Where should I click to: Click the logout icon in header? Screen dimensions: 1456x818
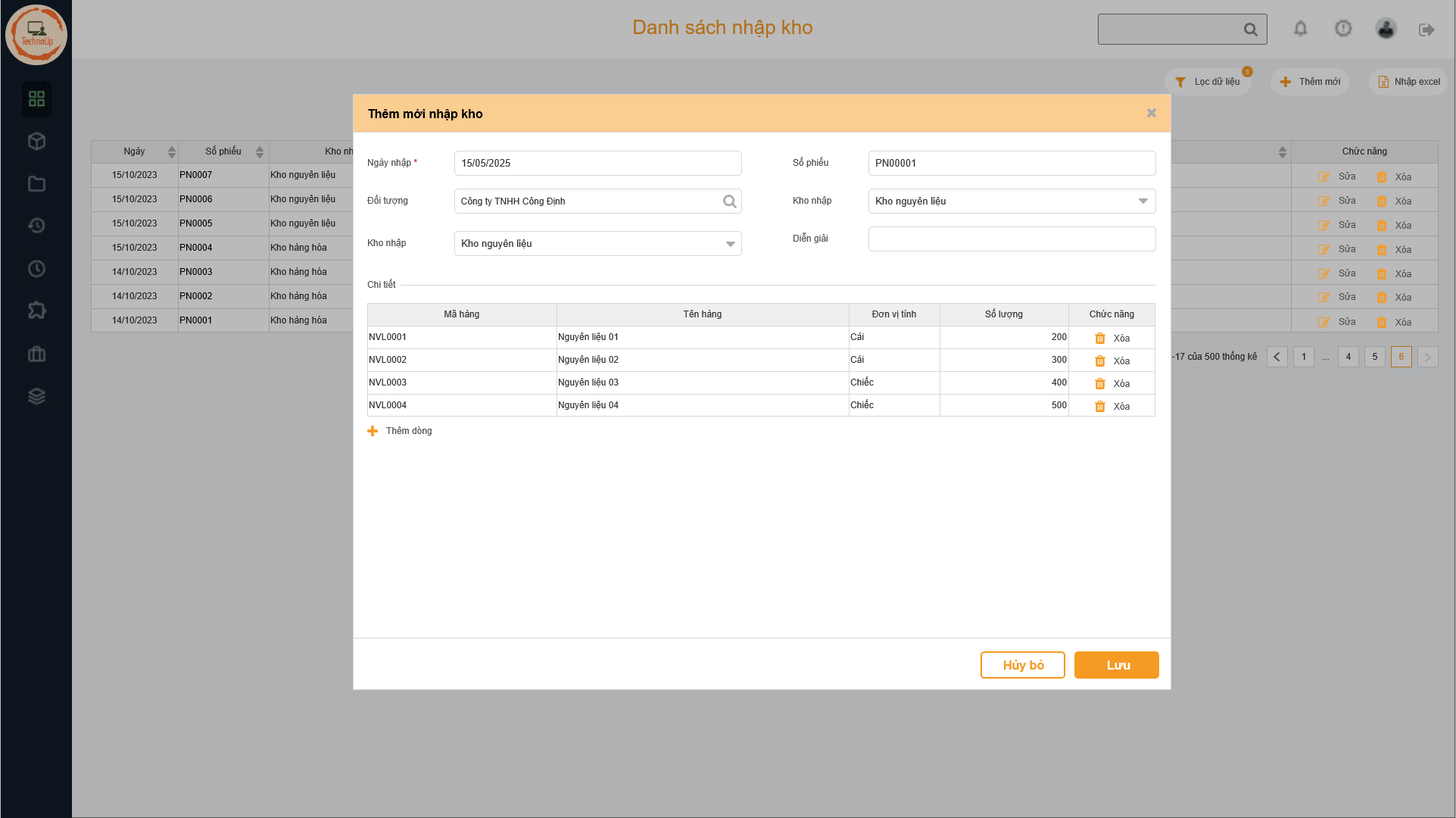[1426, 30]
